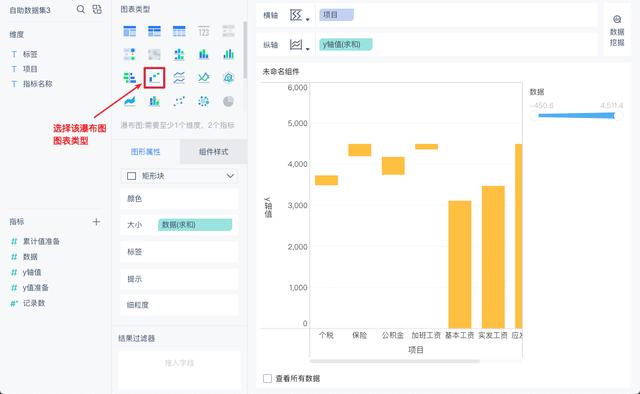Click the y轴值(求和) pill in 纵轴
The width and height of the screenshot is (640, 394).
pyautogui.click(x=346, y=45)
